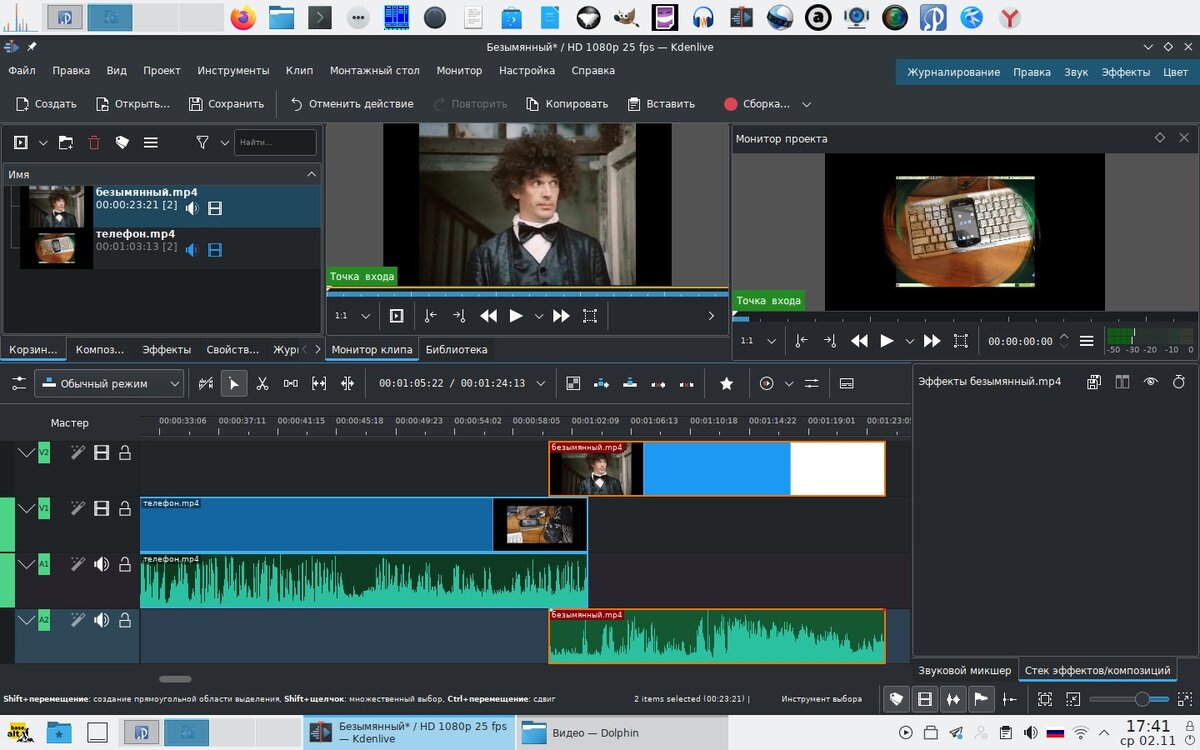
Task: Click the clip monitor seek bar
Action: click(527, 292)
